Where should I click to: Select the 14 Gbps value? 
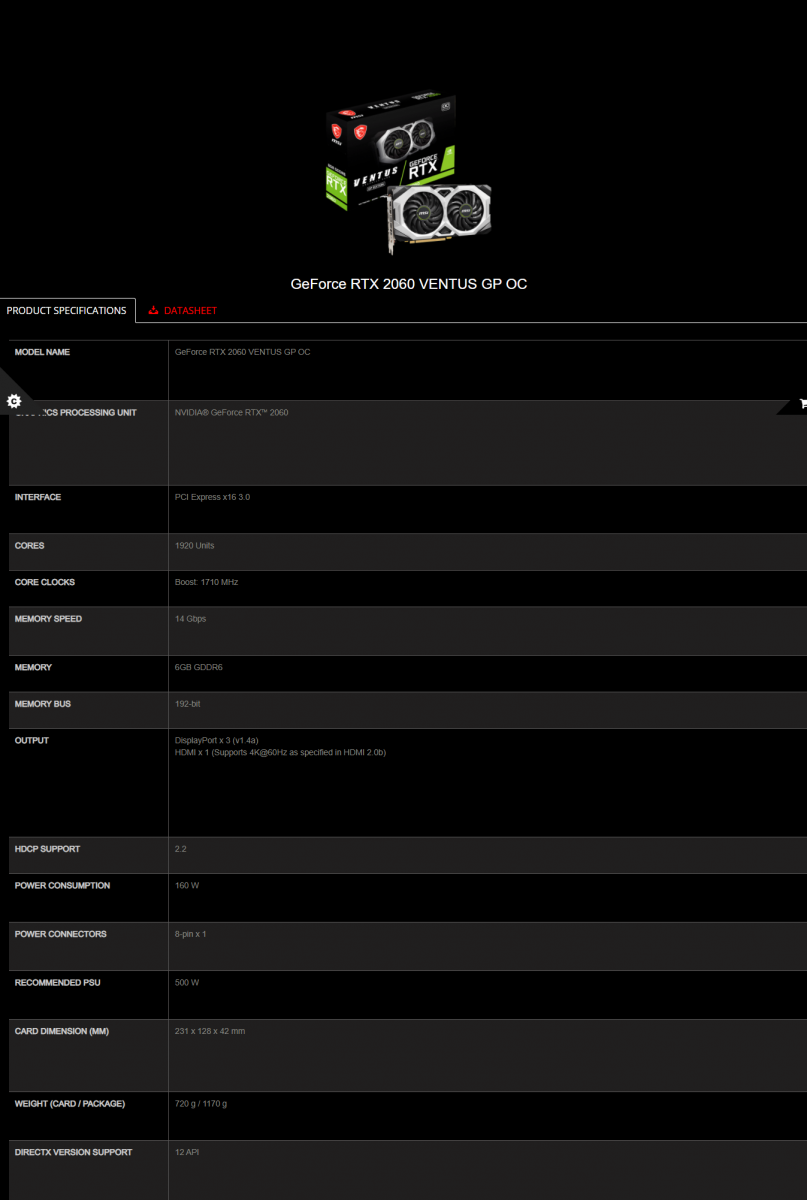coord(191,619)
